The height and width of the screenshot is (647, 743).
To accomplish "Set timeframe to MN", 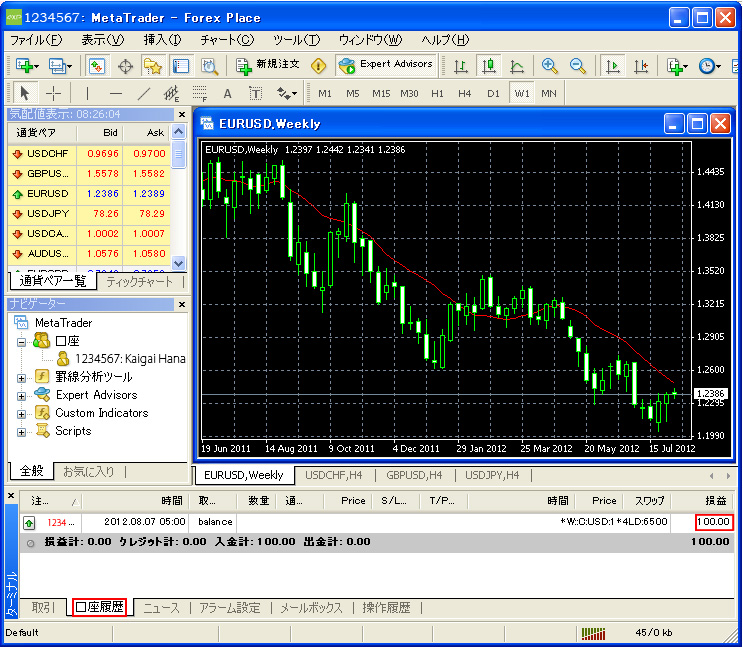I will coord(549,93).
